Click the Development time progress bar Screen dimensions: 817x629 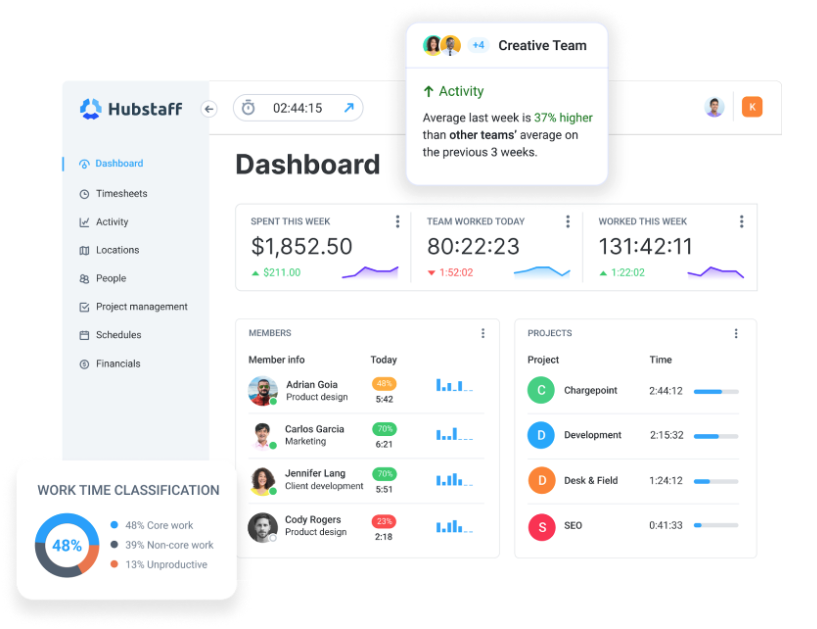pyautogui.click(x=716, y=436)
